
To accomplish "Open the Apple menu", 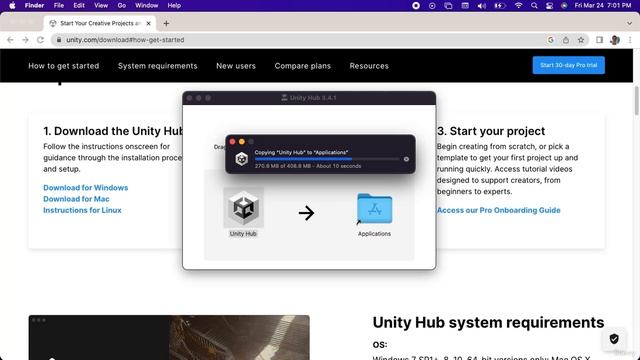I will pyautogui.click(x=12, y=5).
